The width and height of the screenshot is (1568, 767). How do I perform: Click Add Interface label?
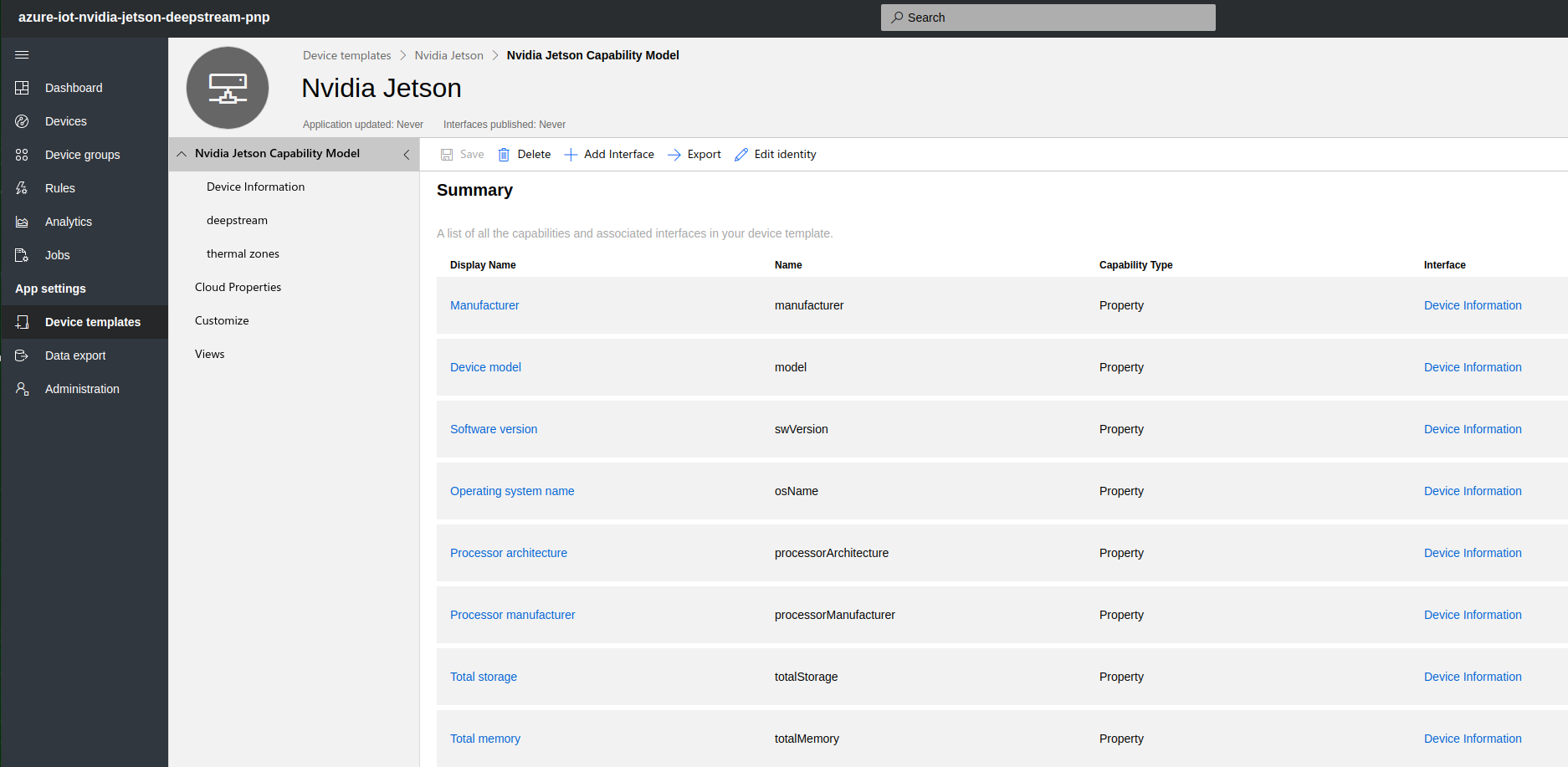coord(619,155)
